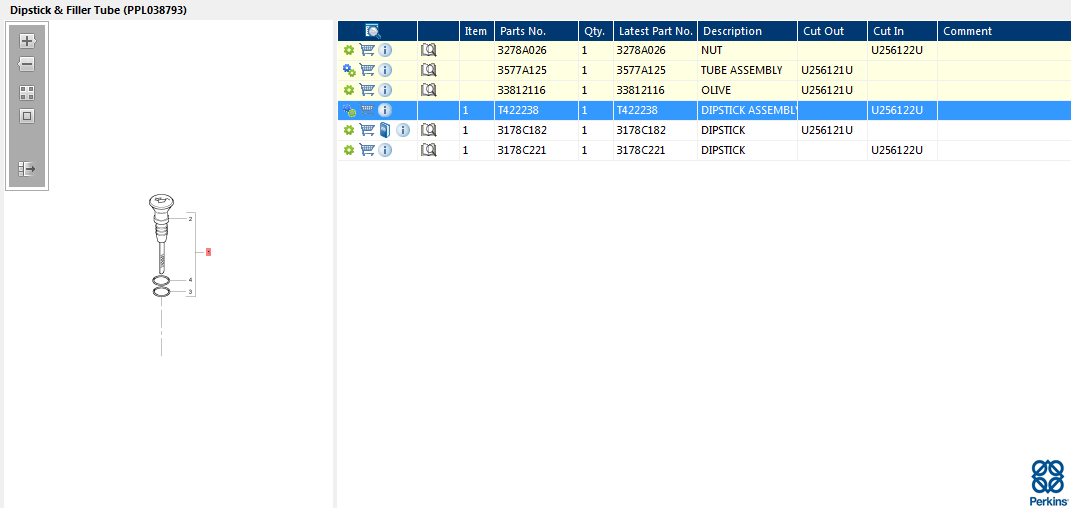The image size is (1071, 508).
Task: Add NUT 3278A026 to the cart
Action: [x=367, y=50]
